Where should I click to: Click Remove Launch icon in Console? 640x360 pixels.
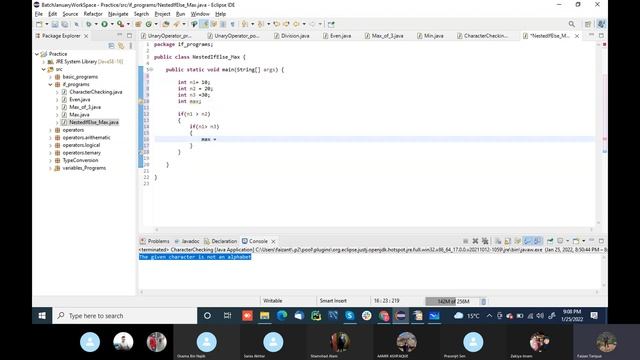pyautogui.click(x=475, y=241)
